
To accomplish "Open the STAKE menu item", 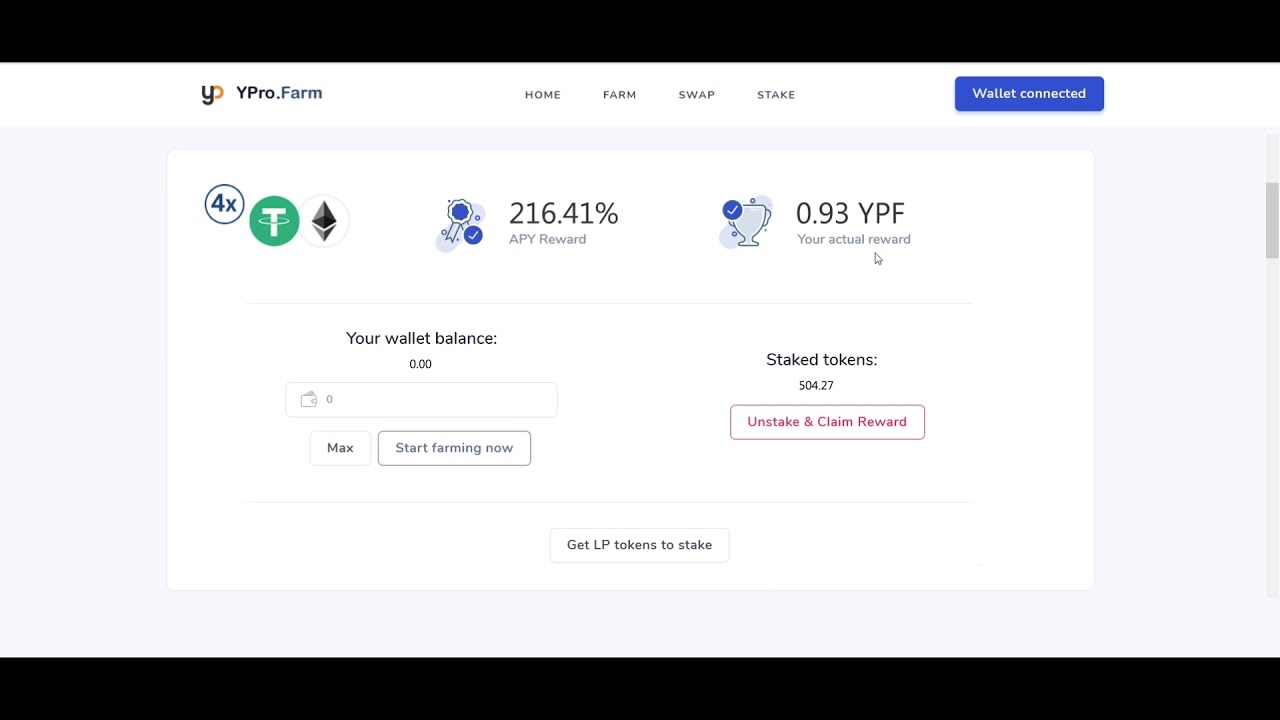I will (776, 95).
